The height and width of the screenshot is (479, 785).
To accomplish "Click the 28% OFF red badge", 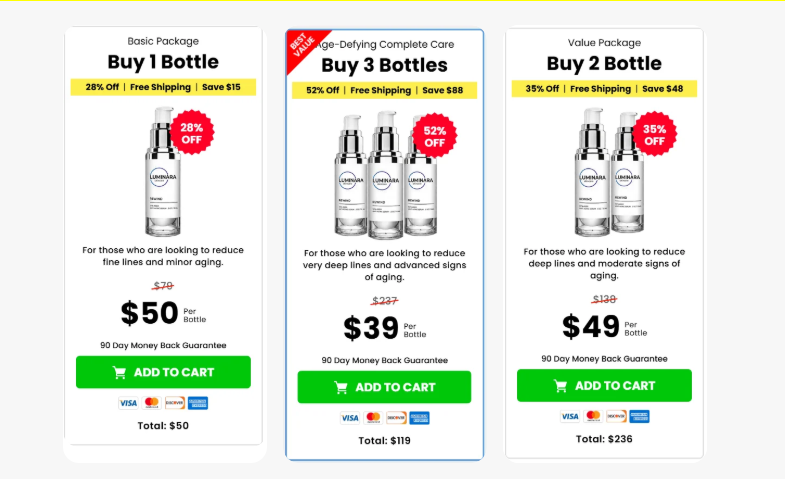I will coord(192,135).
